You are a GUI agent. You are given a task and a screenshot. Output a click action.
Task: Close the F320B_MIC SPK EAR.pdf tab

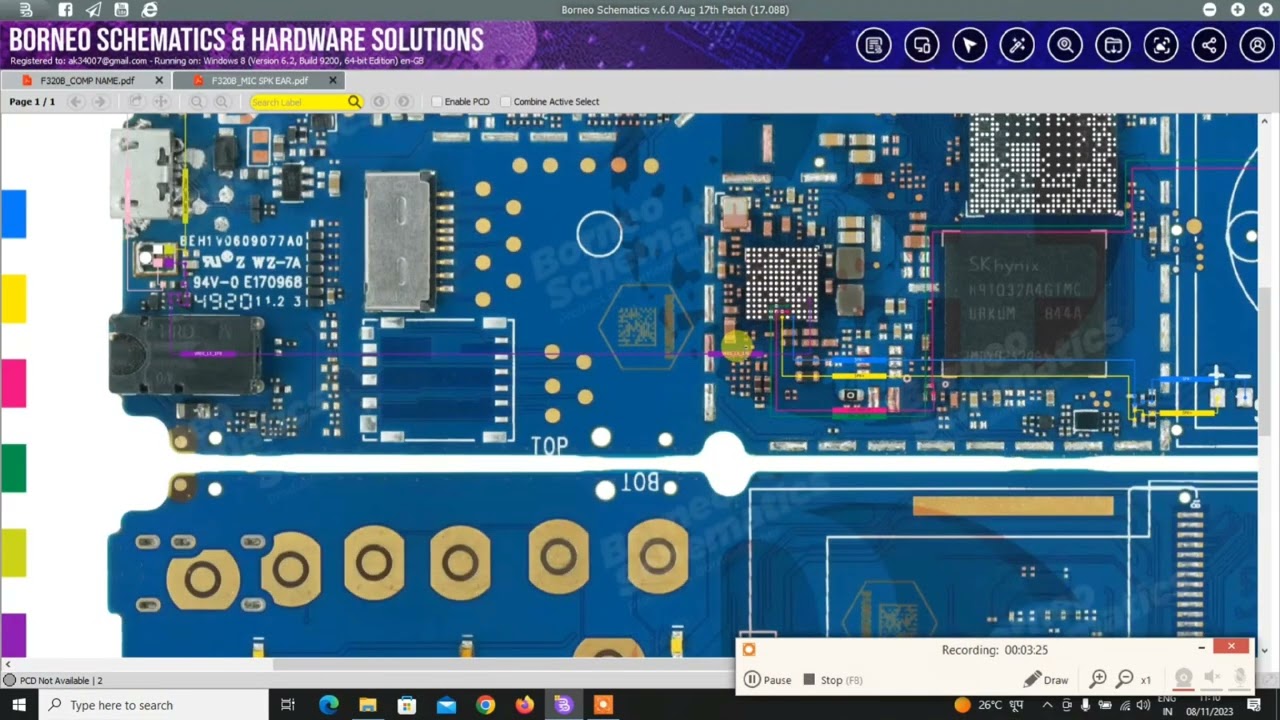[x=333, y=80]
